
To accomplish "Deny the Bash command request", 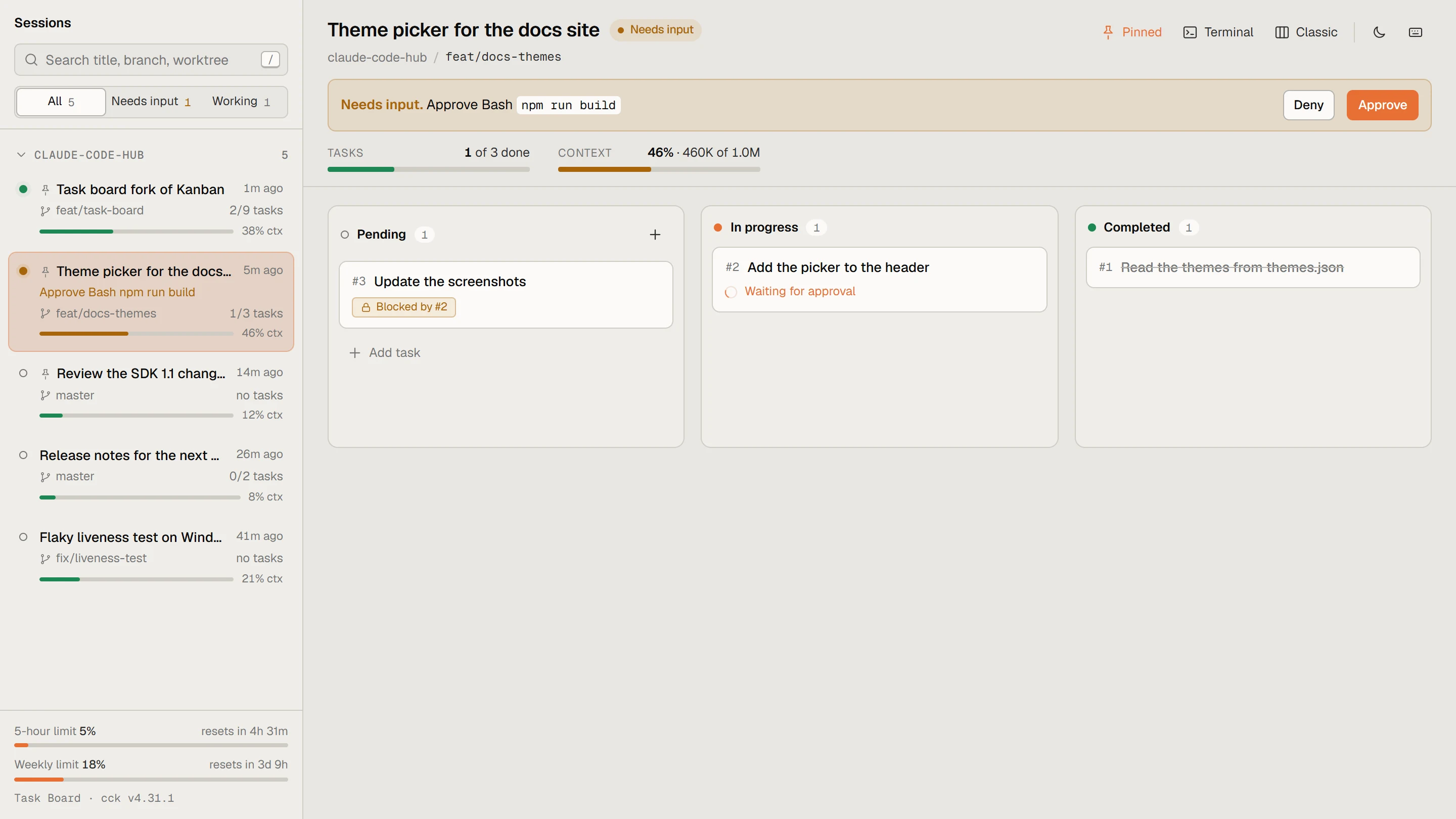I will [1308, 105].
